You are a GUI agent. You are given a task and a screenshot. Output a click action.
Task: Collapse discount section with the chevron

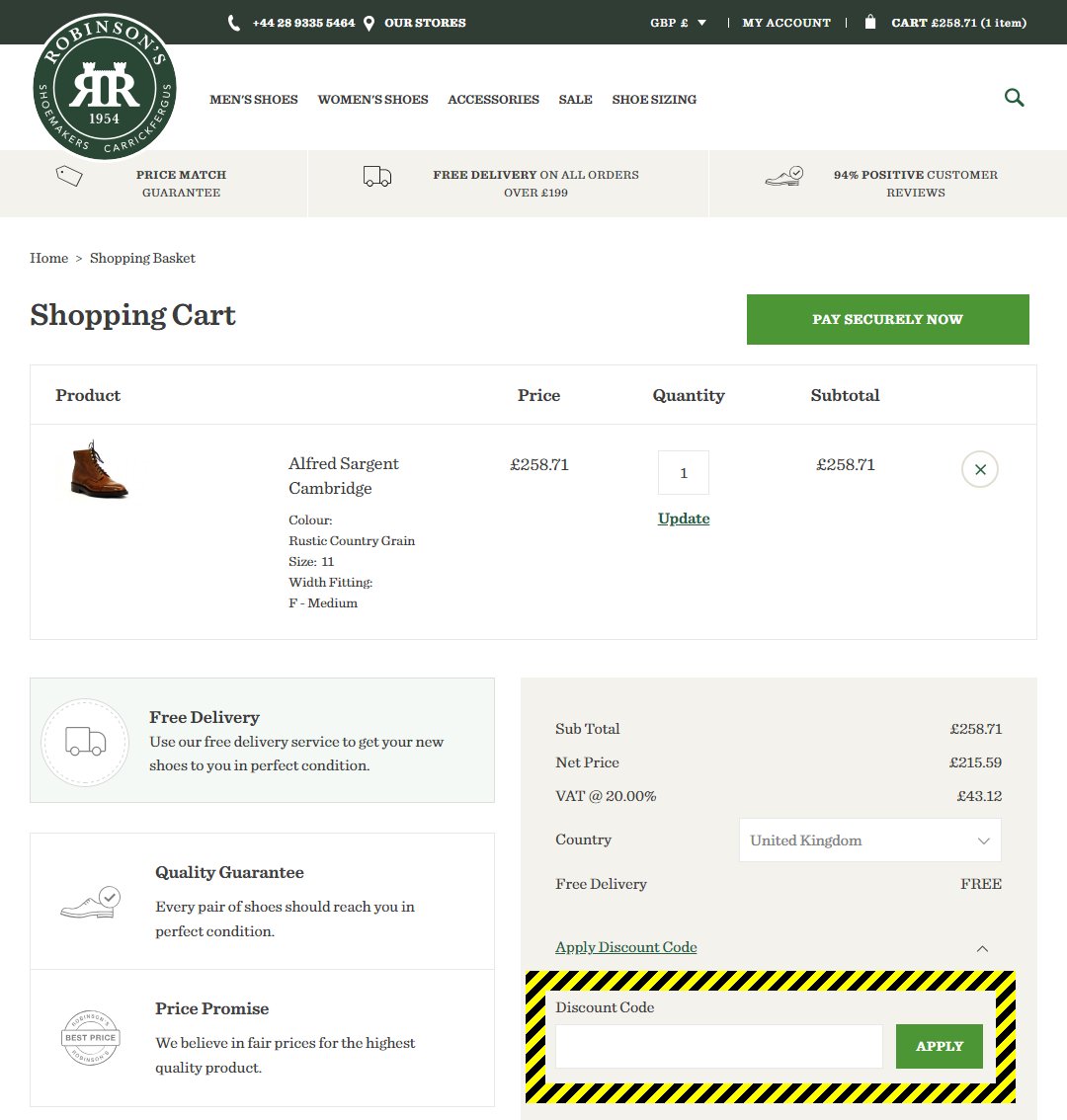click(x=983, y=948)
